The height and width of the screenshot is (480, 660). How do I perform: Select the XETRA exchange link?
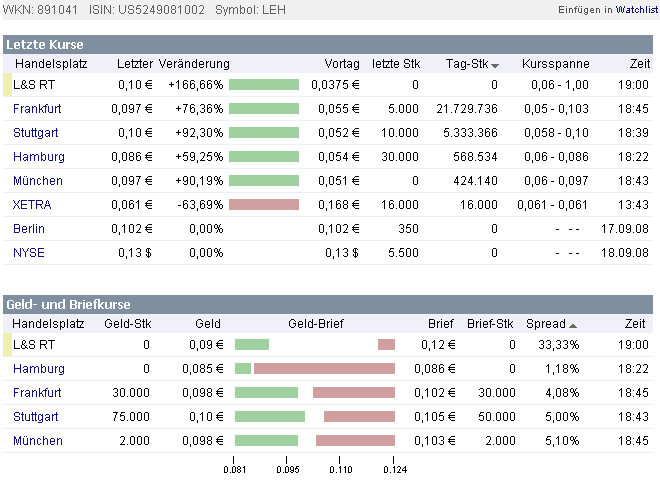coord(32,204)
